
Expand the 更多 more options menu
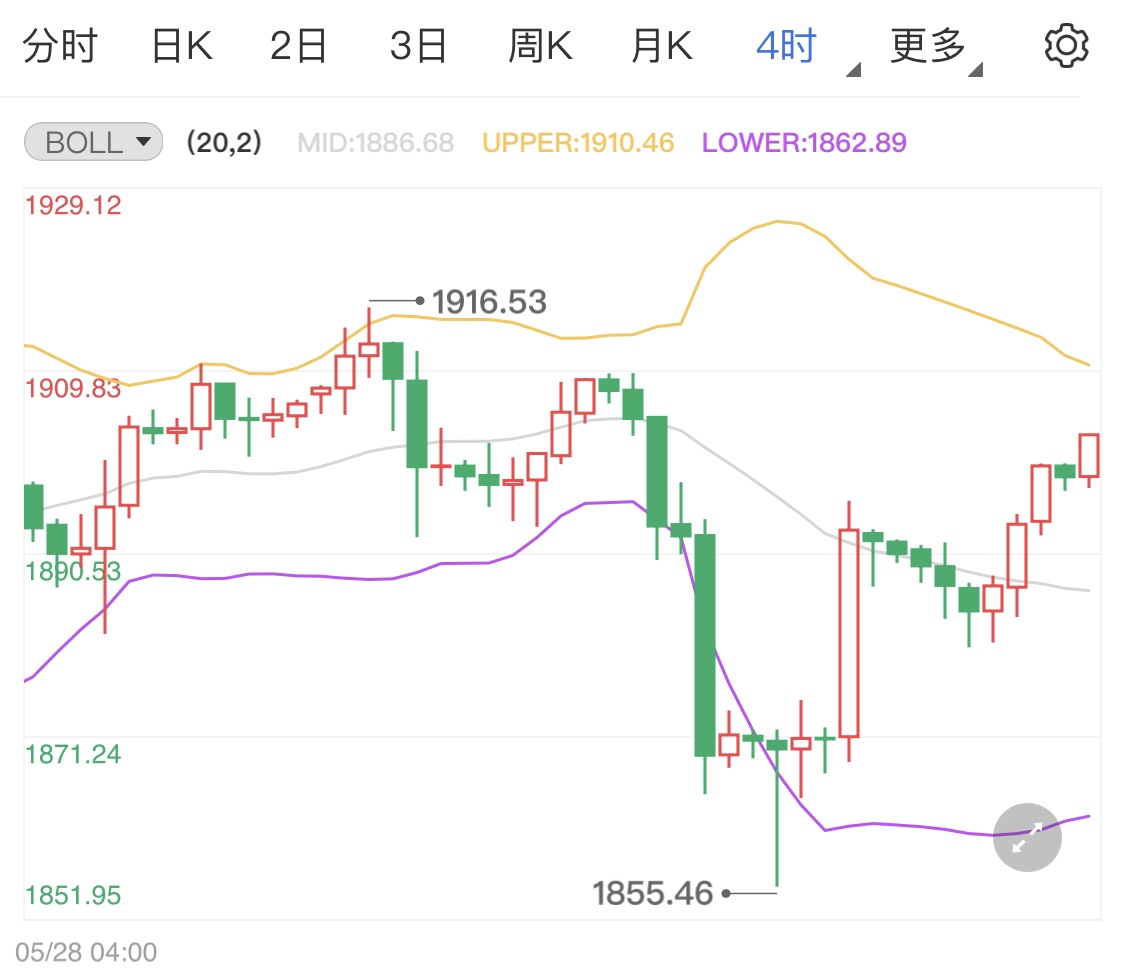coord(936,49)
